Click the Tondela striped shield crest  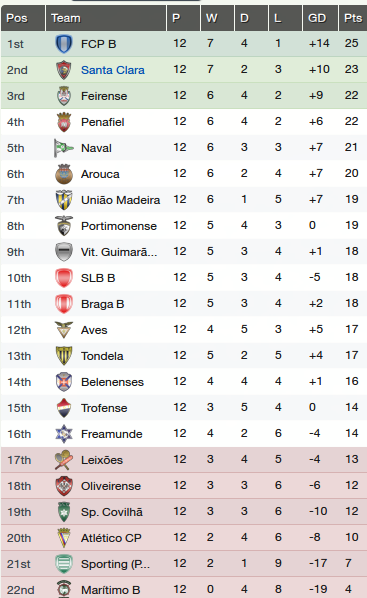tap(64, 356)
